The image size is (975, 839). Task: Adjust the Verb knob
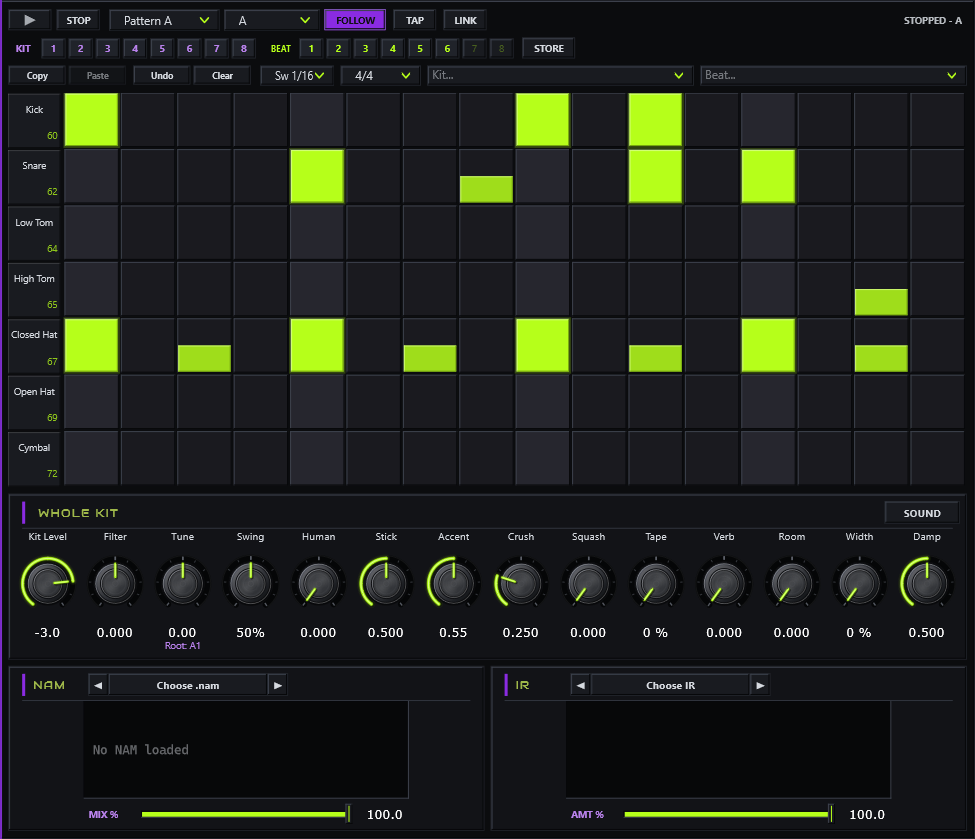[x=724, y=582]
